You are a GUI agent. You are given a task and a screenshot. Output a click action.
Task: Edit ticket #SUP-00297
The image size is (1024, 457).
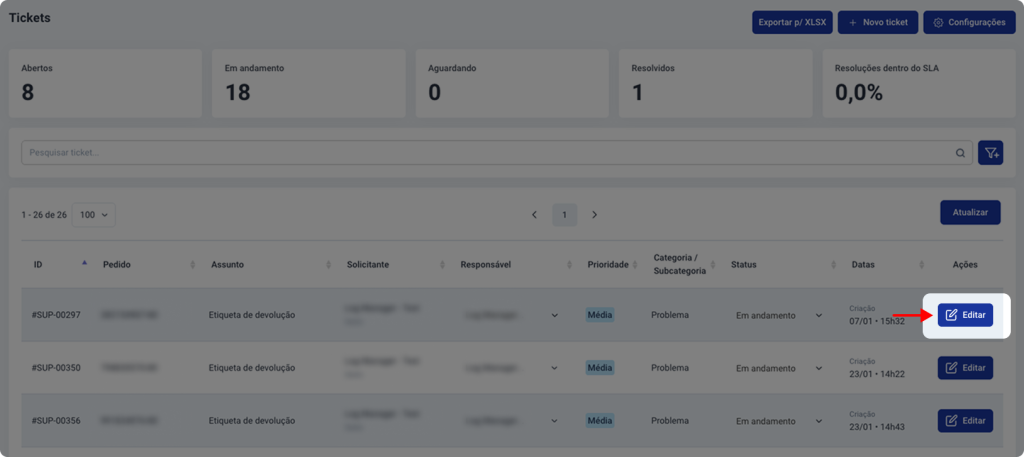point(965,315)
